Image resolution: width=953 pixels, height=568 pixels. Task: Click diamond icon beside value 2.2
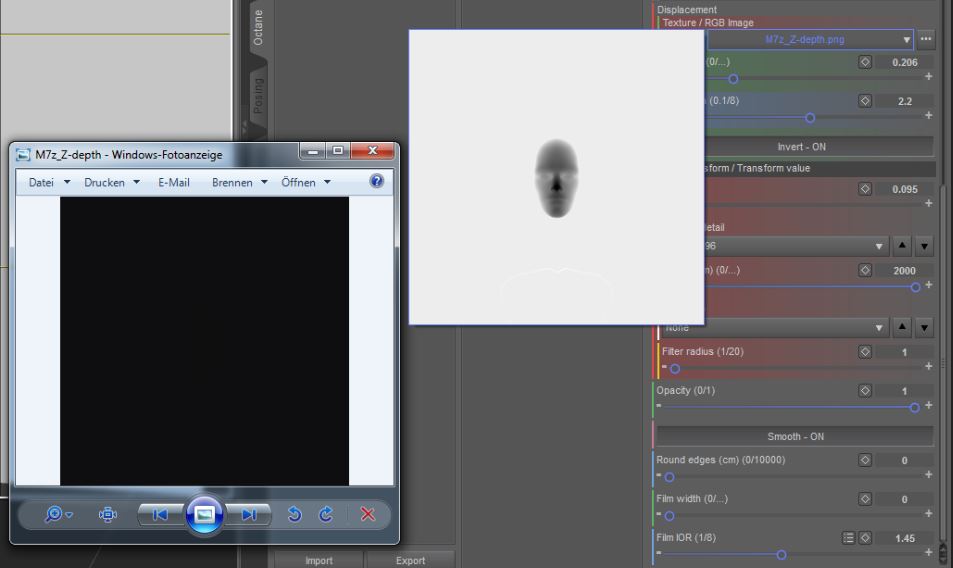(x=865, y=101)
